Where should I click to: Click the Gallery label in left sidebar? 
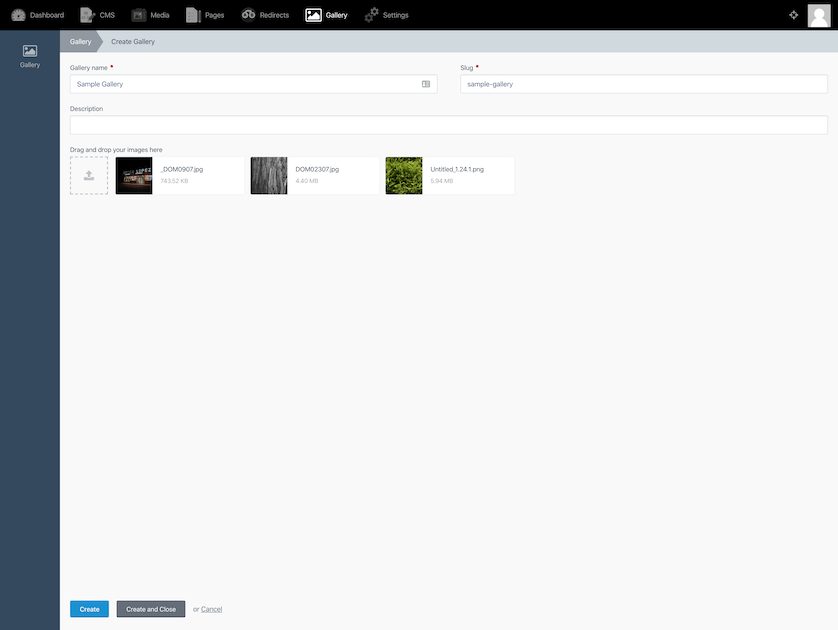coord(30,65)
